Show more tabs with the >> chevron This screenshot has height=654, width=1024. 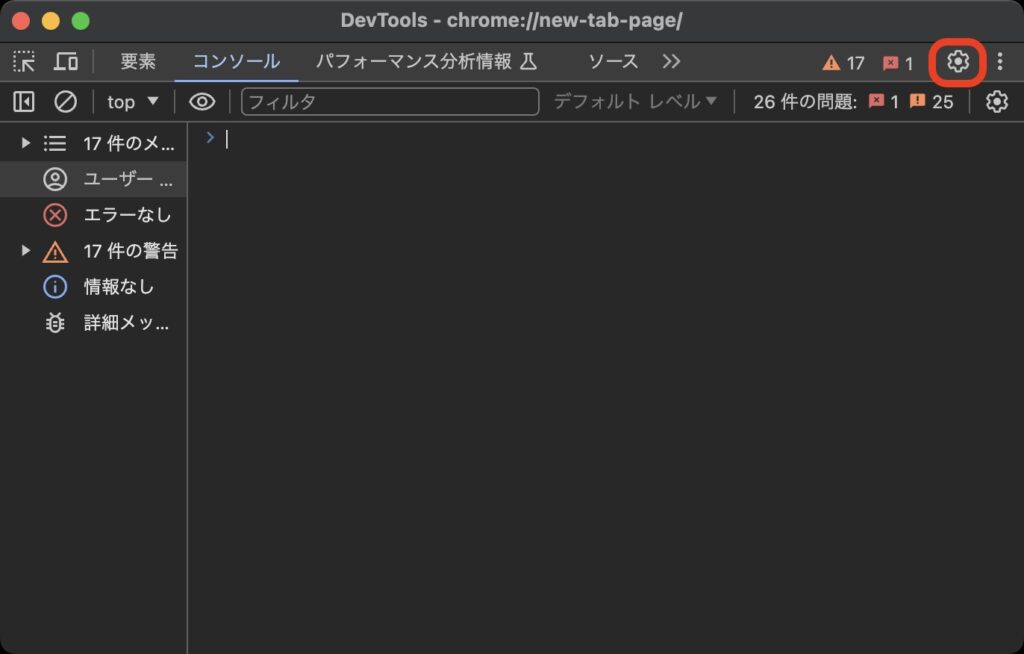(x=671, y=62)
